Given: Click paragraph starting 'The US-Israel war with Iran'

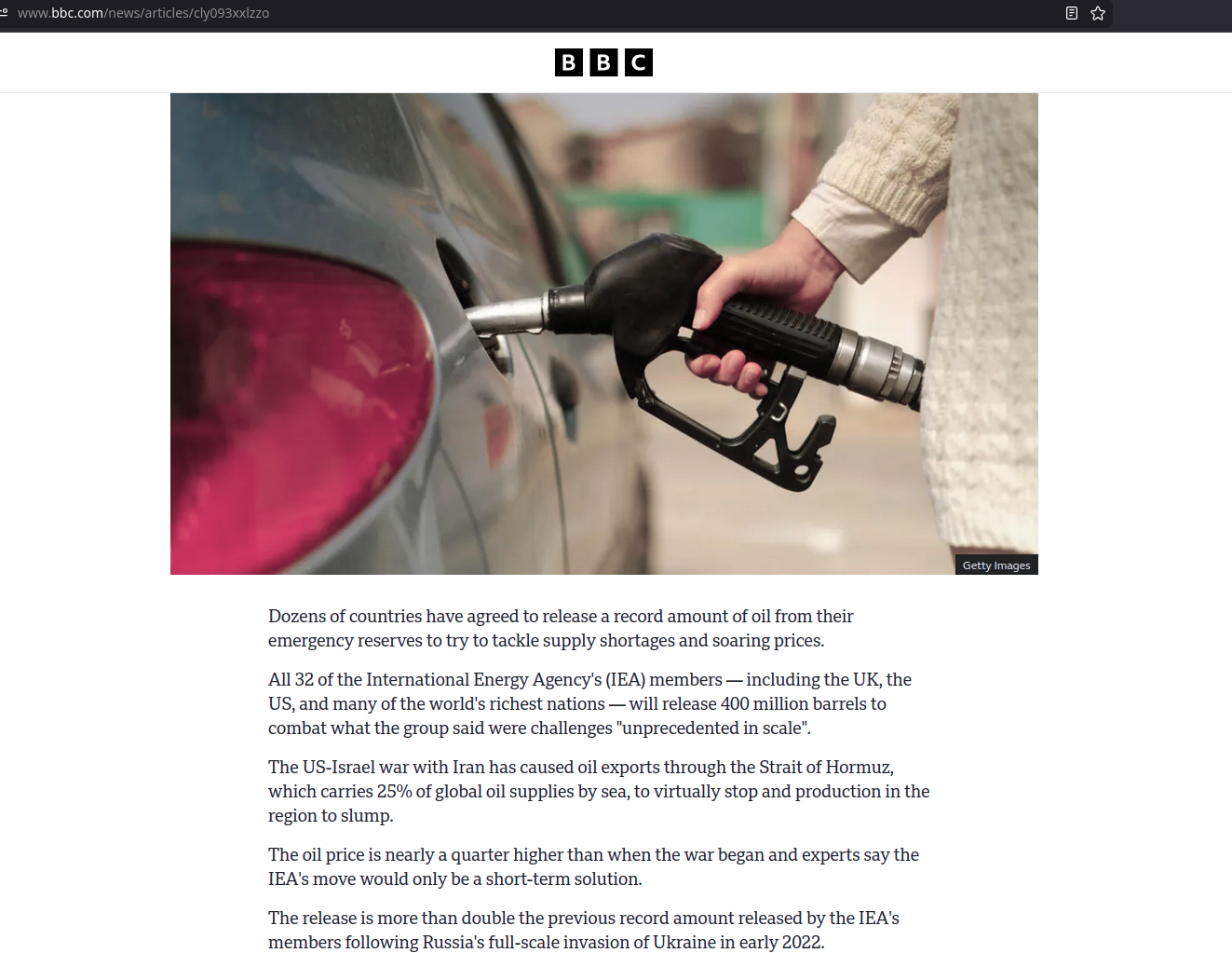Looking at the screenshot, I should click(x=599, y=791).
